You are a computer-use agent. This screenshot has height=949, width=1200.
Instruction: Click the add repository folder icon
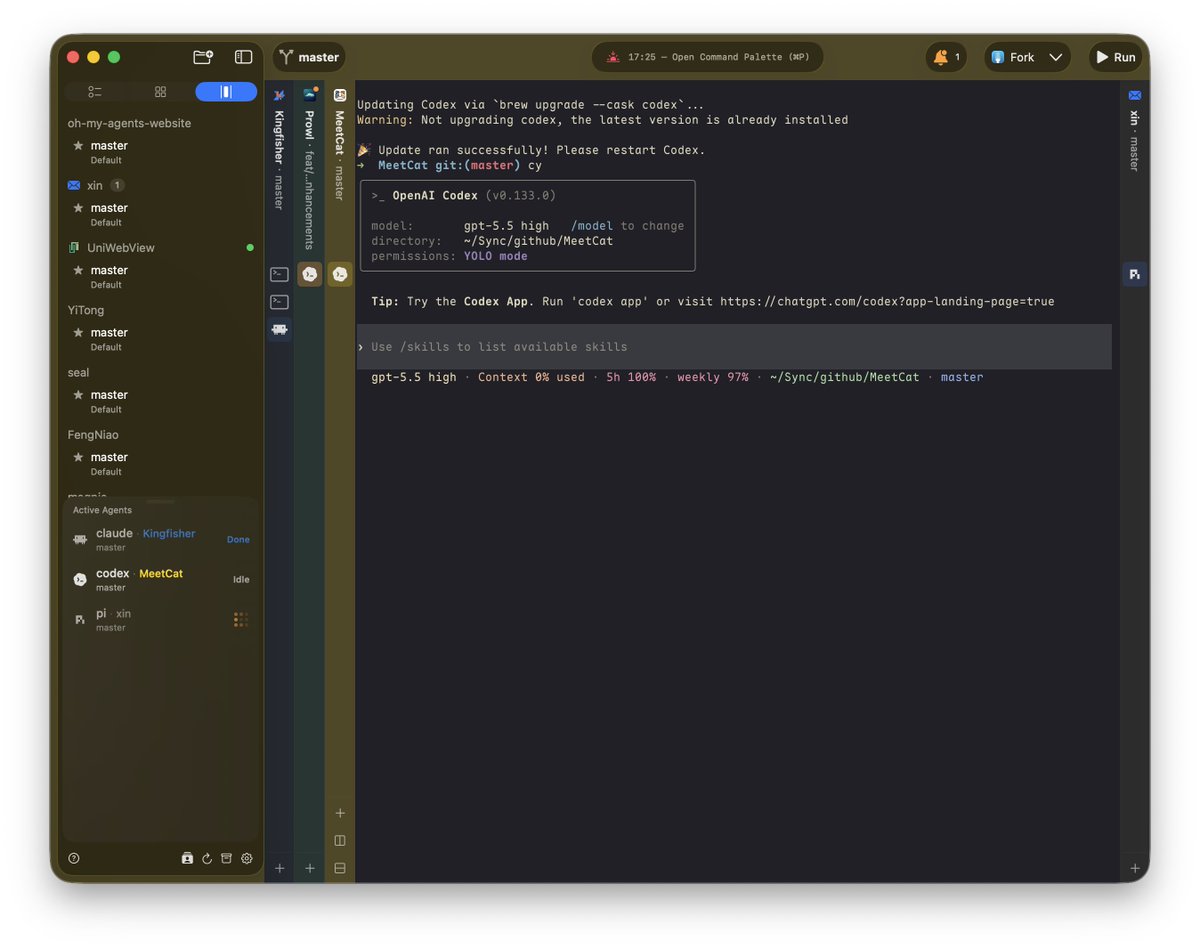[x=203, y=57]
